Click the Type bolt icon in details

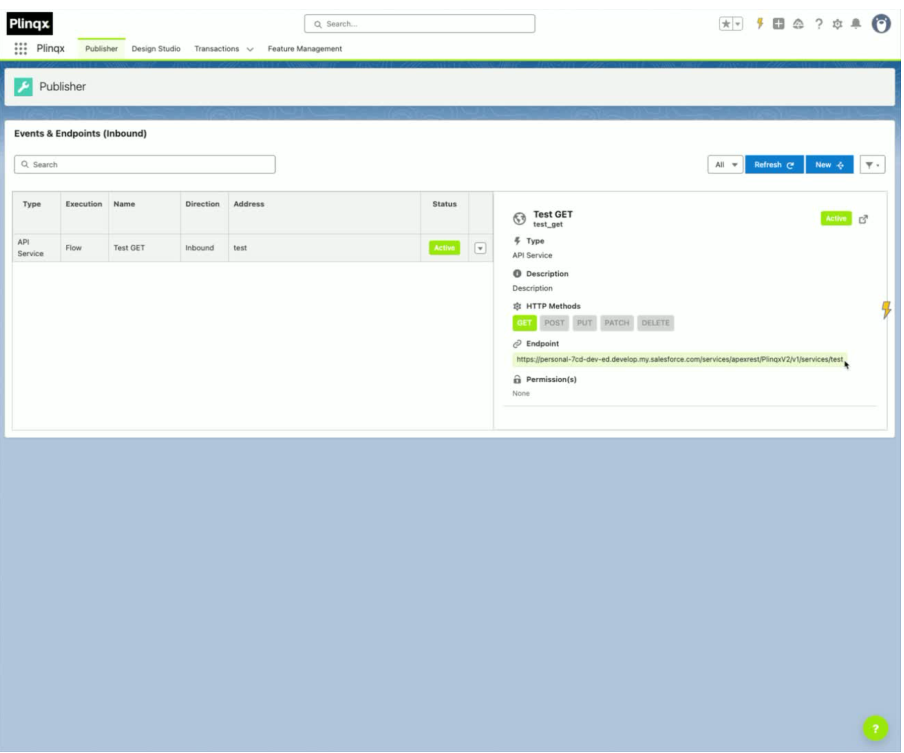pos(517,241)
